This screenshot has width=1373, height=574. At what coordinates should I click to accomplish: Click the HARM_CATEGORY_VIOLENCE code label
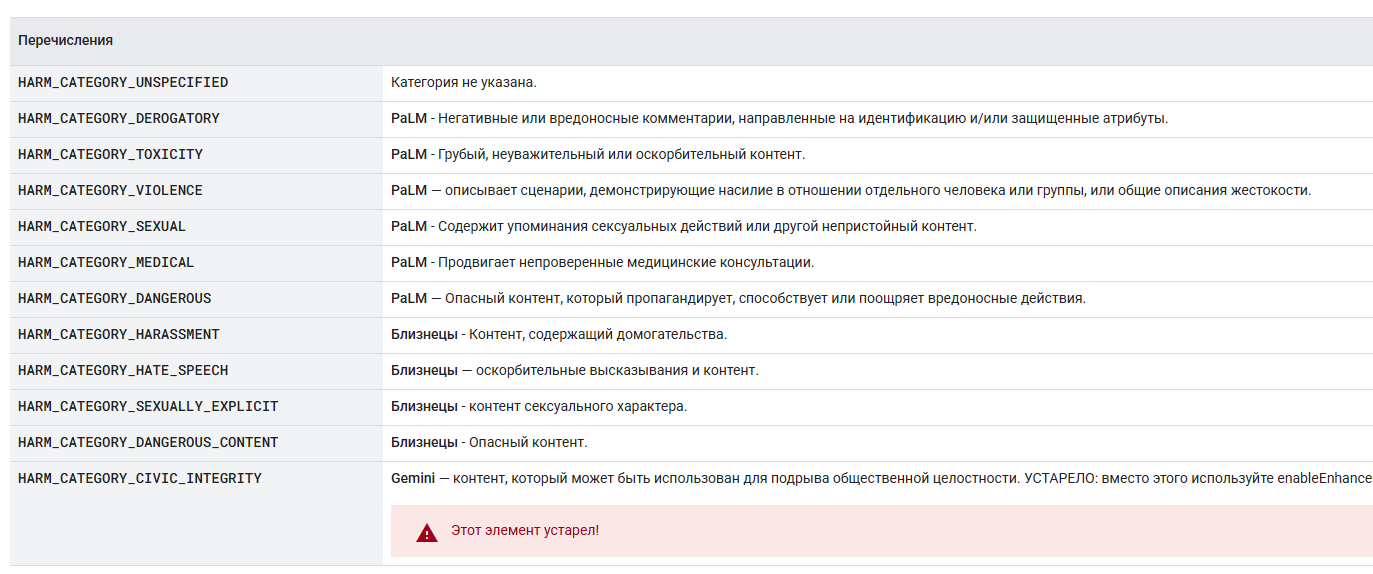click(110, 190)
